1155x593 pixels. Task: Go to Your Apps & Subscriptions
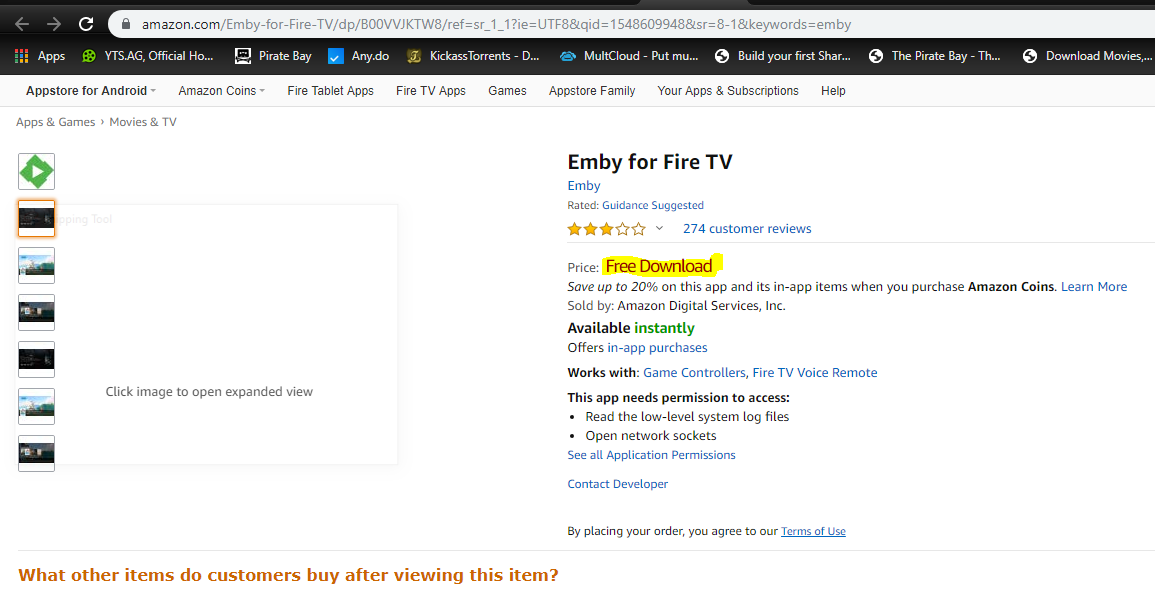point(728,91)
